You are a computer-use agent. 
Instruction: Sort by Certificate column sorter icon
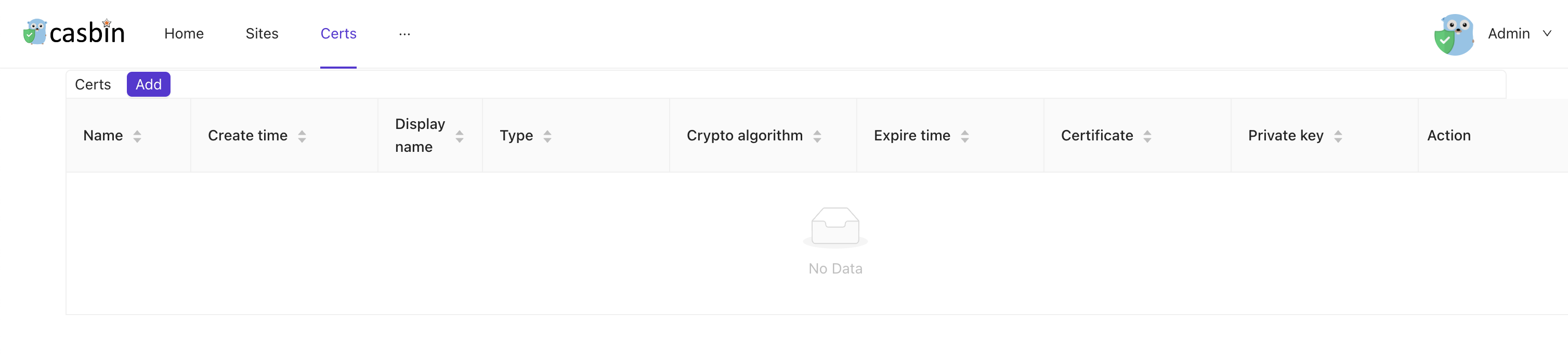point(1147,136)
